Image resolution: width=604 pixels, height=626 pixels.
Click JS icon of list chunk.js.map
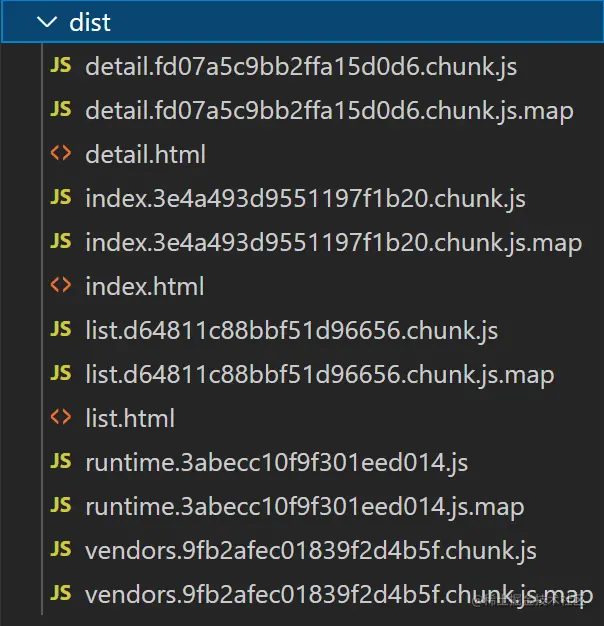61,373
